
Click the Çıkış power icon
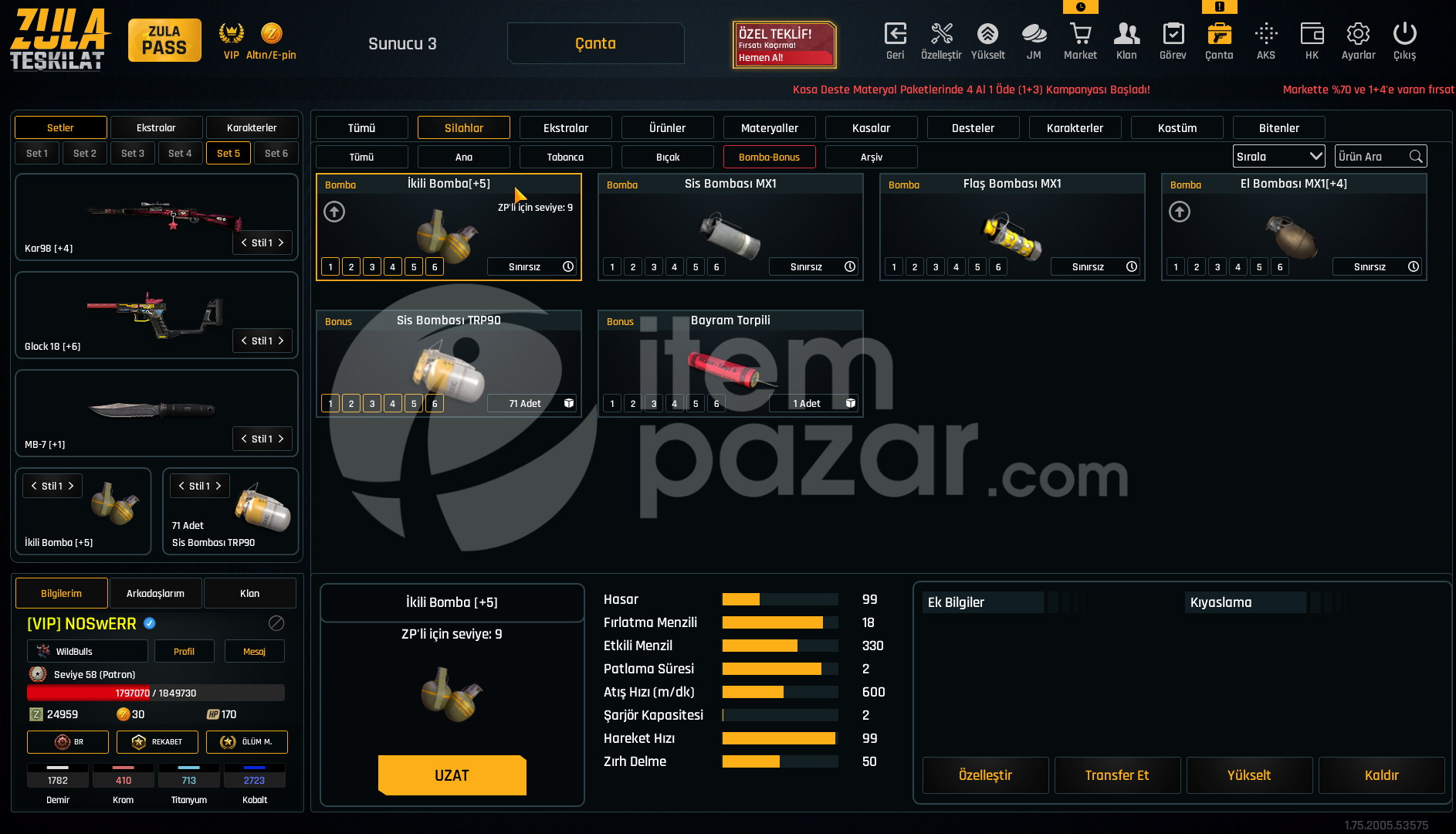click(1404, 34)
